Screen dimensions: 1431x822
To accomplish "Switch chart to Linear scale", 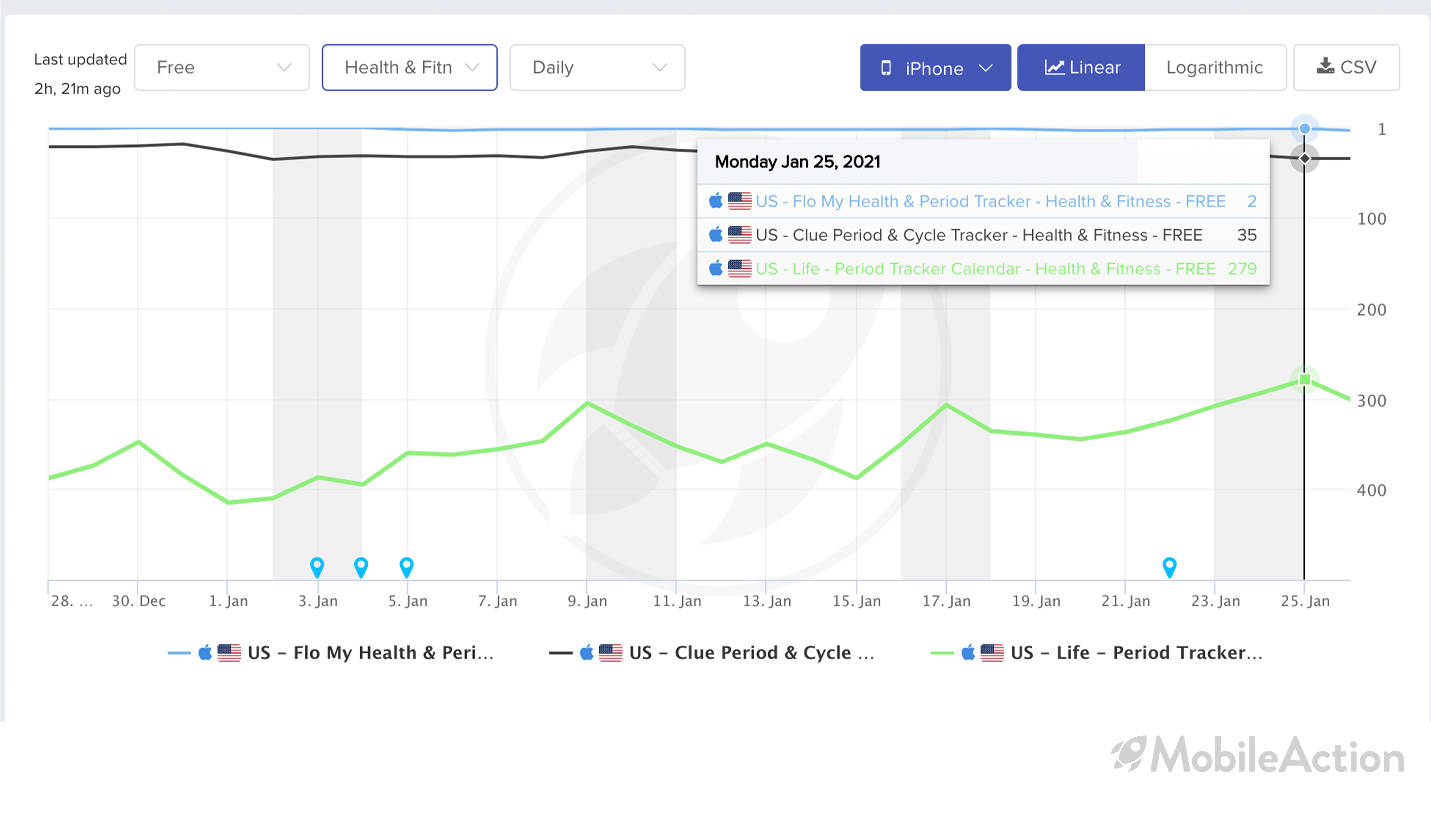I will click(1081, 68).
